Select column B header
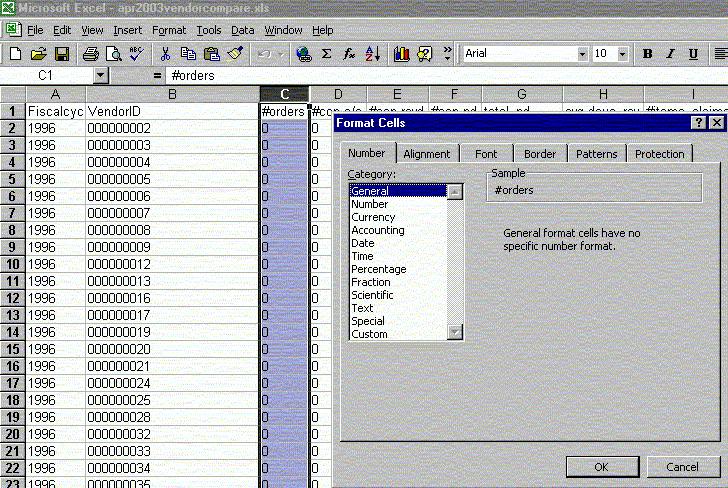728x488 pixels. [x=172, y=94]
